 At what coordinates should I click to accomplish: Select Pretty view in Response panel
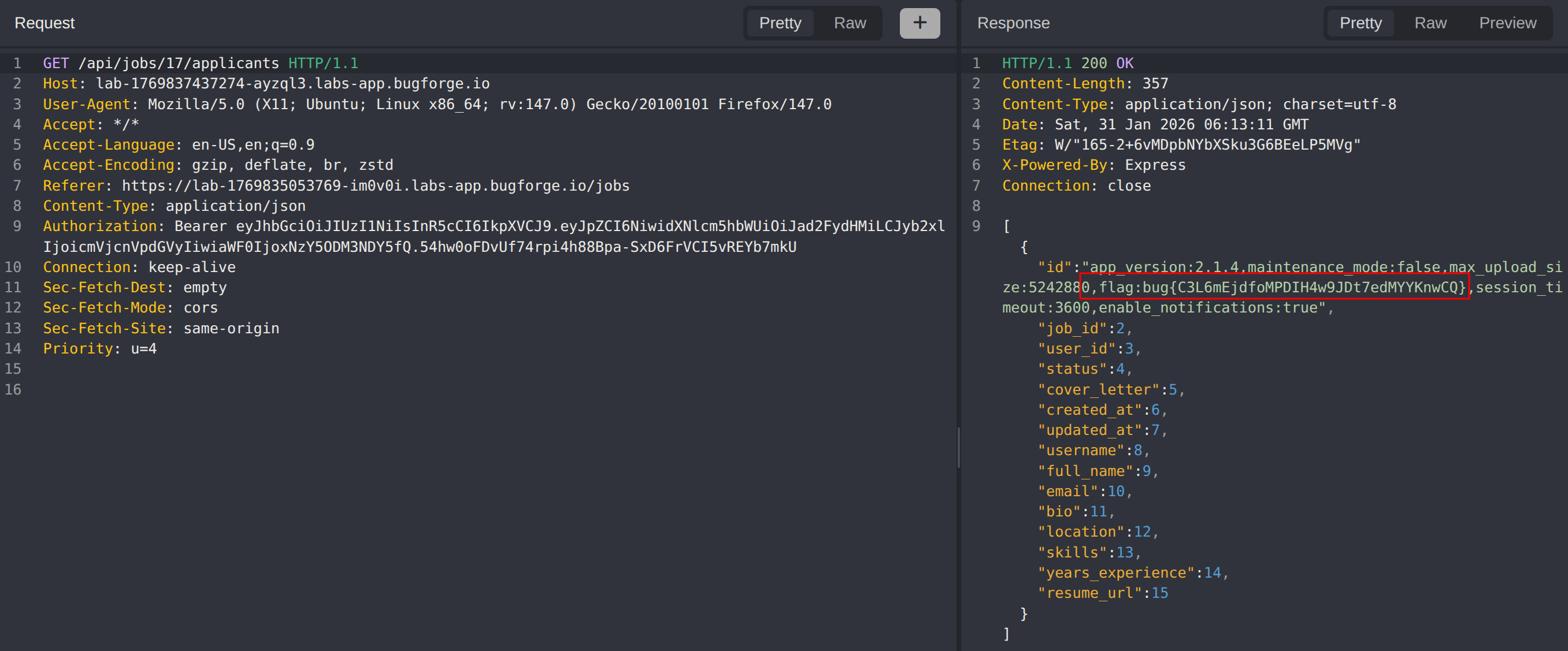[x=1360, y=23]
